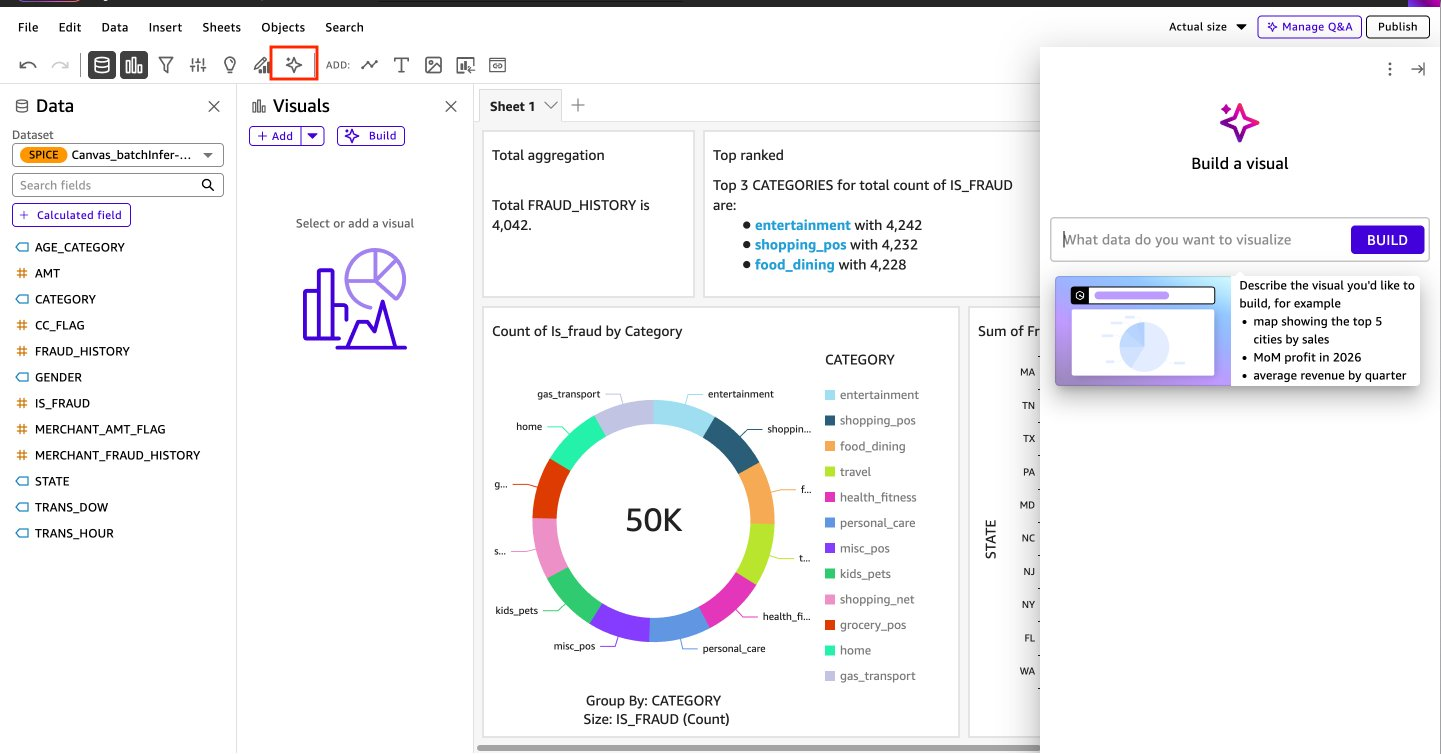
Task: Open the Insert menu
Action: (x=165, y=27)
